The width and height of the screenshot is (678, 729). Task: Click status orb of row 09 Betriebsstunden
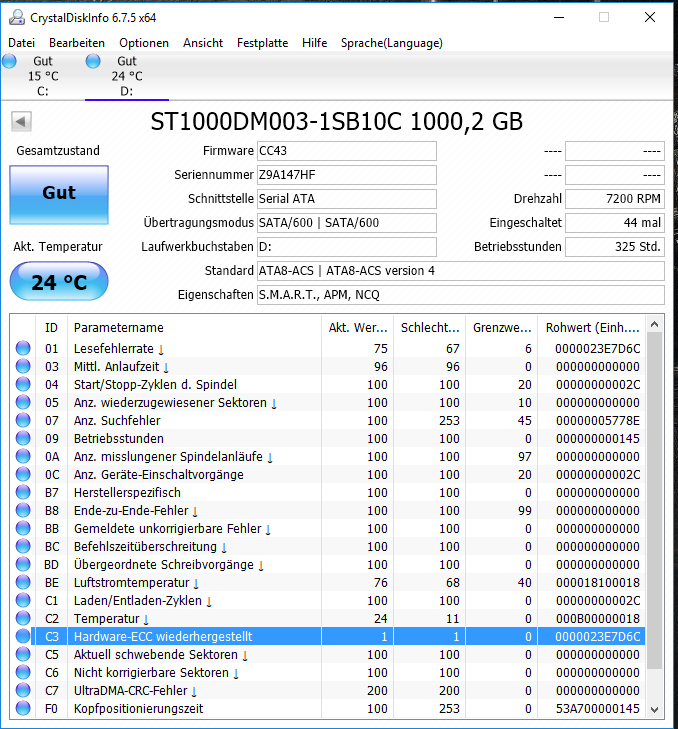(x=23, y=438)
